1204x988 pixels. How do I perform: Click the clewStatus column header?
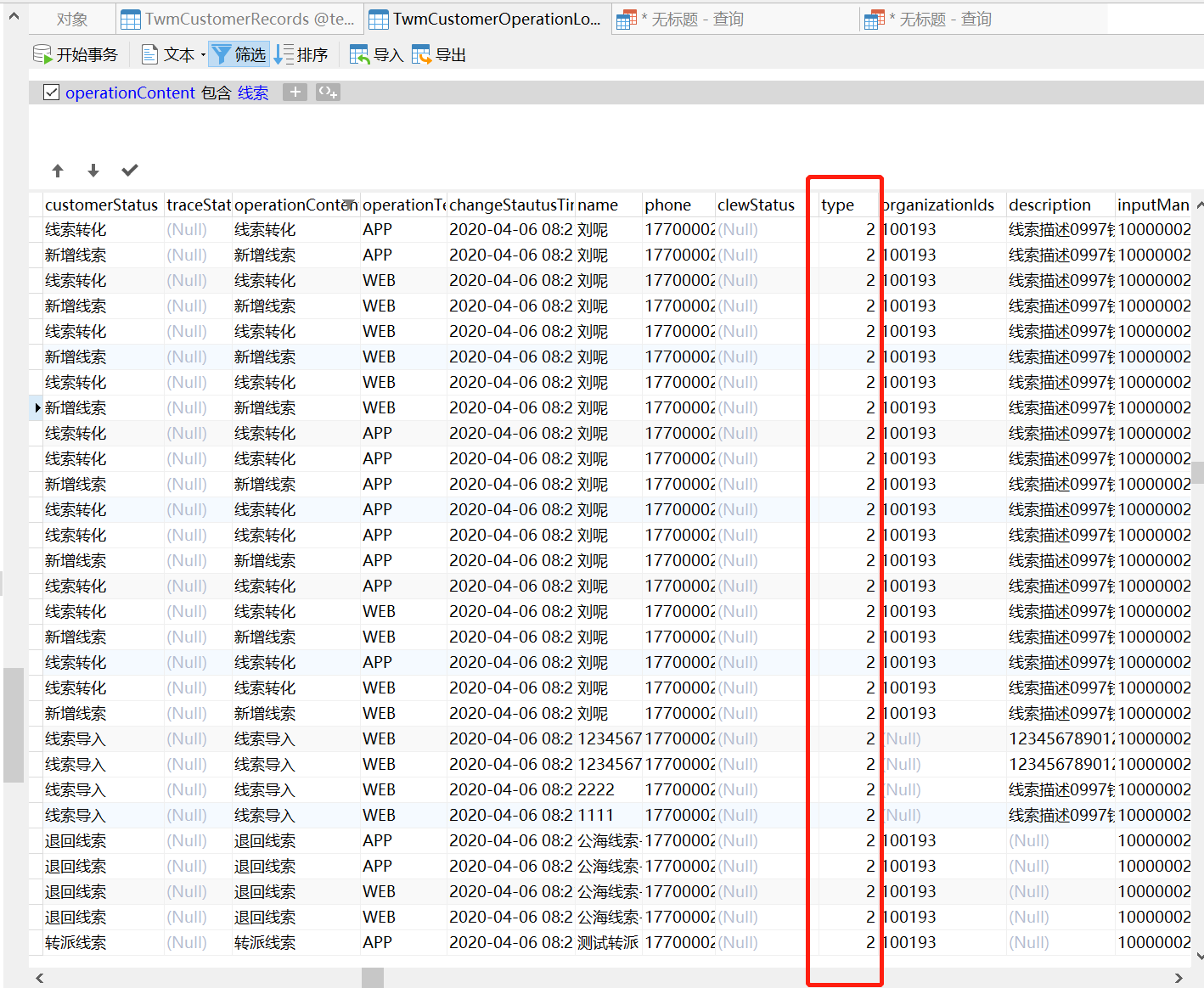click(766, 205)
